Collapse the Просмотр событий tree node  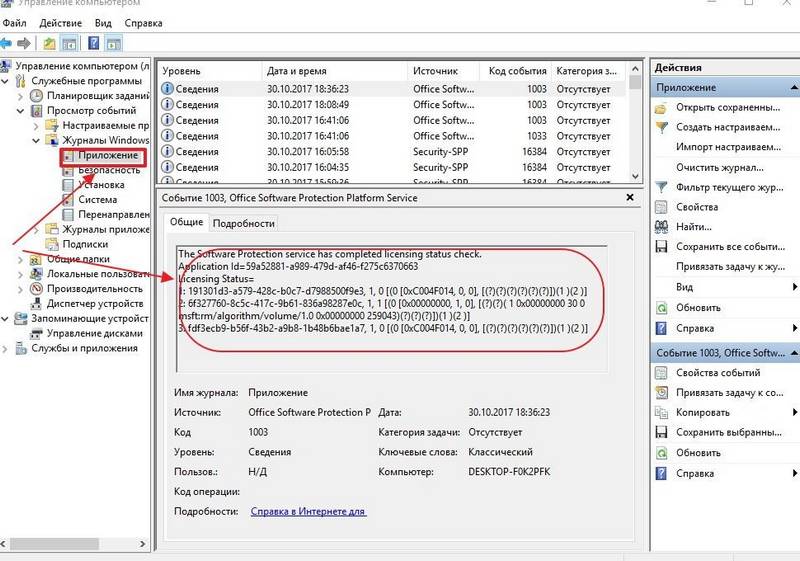point(20,111)
